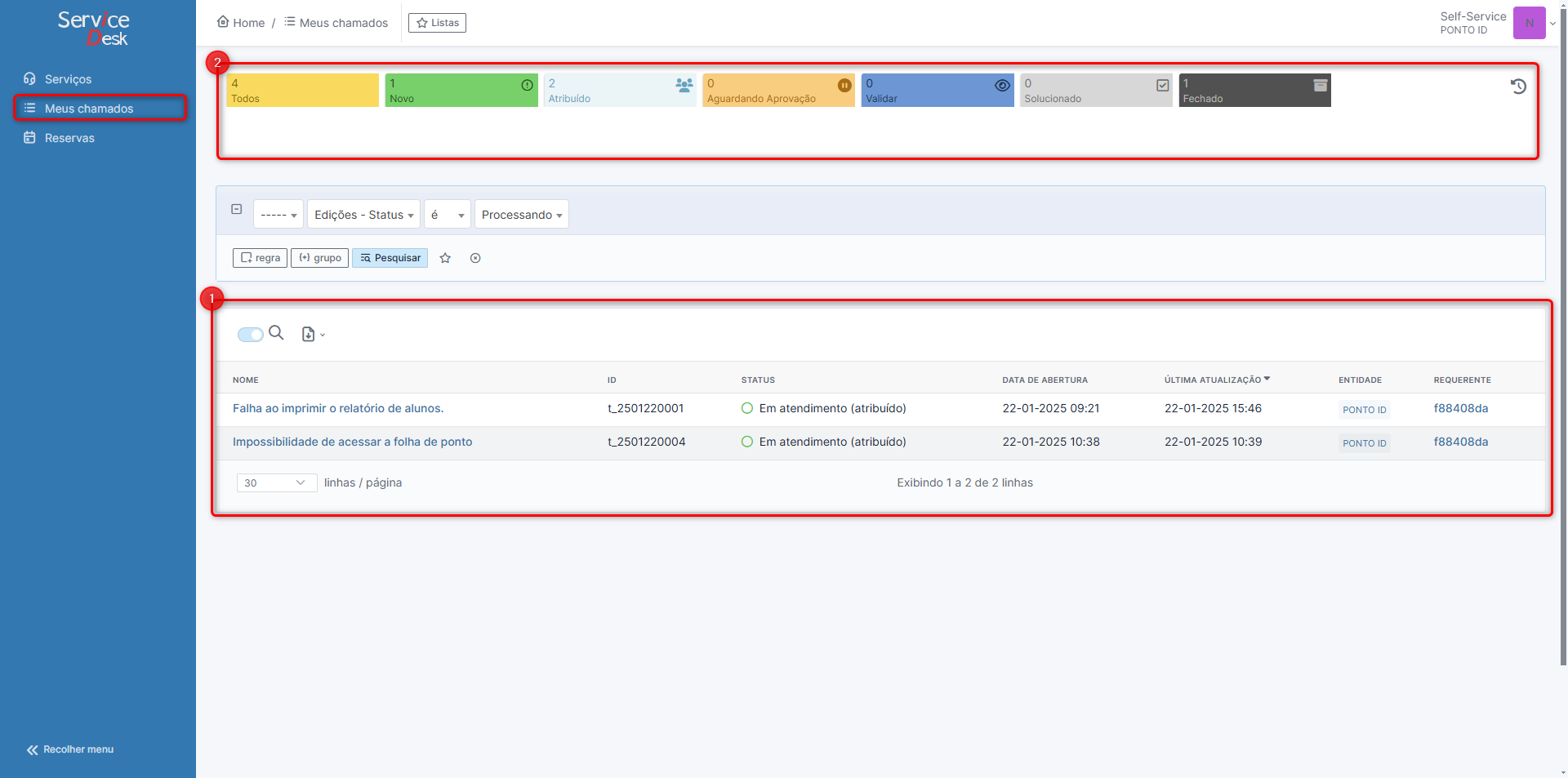
Task: Open the 30 linhas per página dropdown
Action: pyautogui.click(x=277, y=482)
